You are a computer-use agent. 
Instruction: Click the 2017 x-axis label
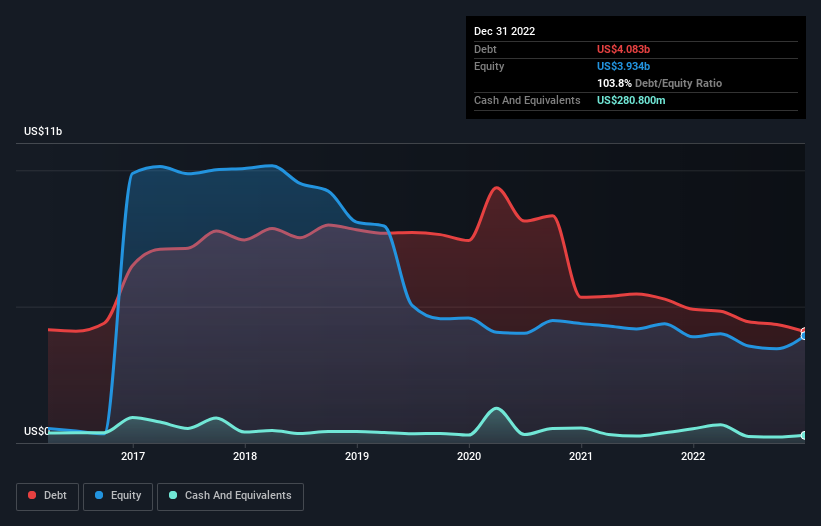coord(133,456)
